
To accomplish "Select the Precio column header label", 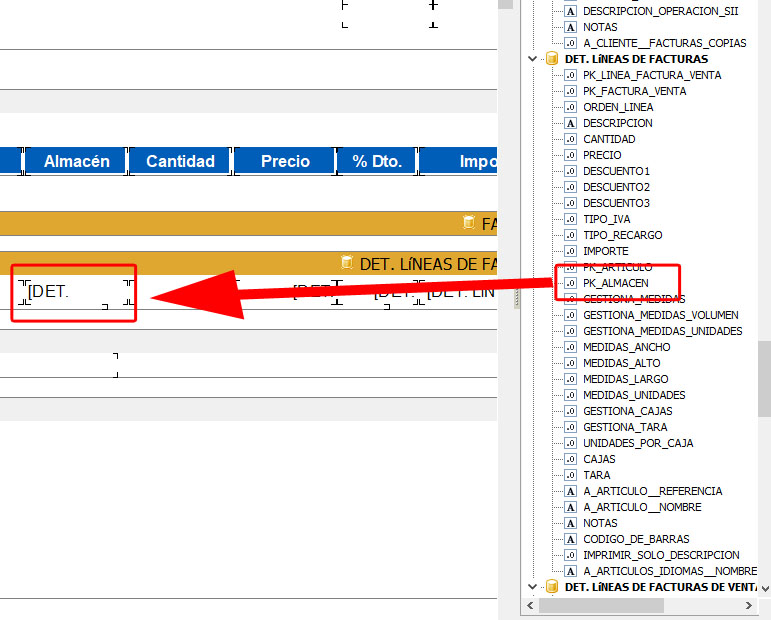I will (285, 161).
